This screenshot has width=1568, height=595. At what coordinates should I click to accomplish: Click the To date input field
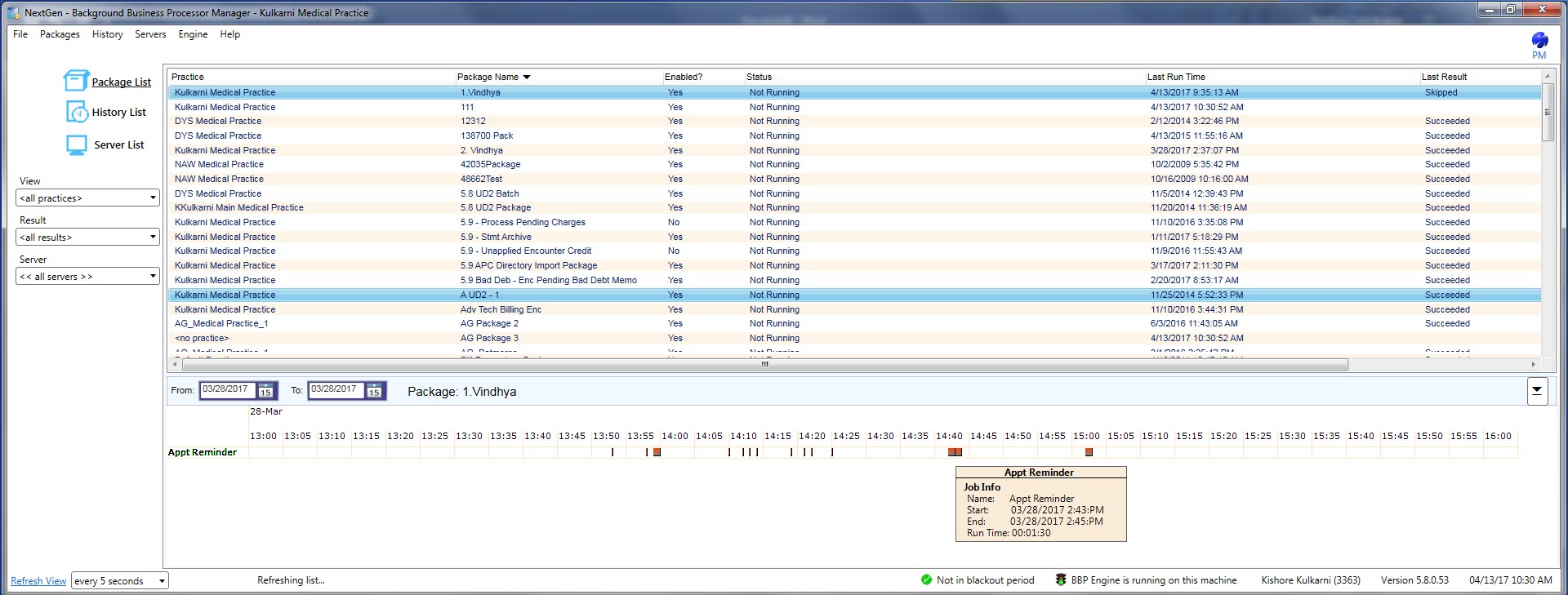(336, 390)
